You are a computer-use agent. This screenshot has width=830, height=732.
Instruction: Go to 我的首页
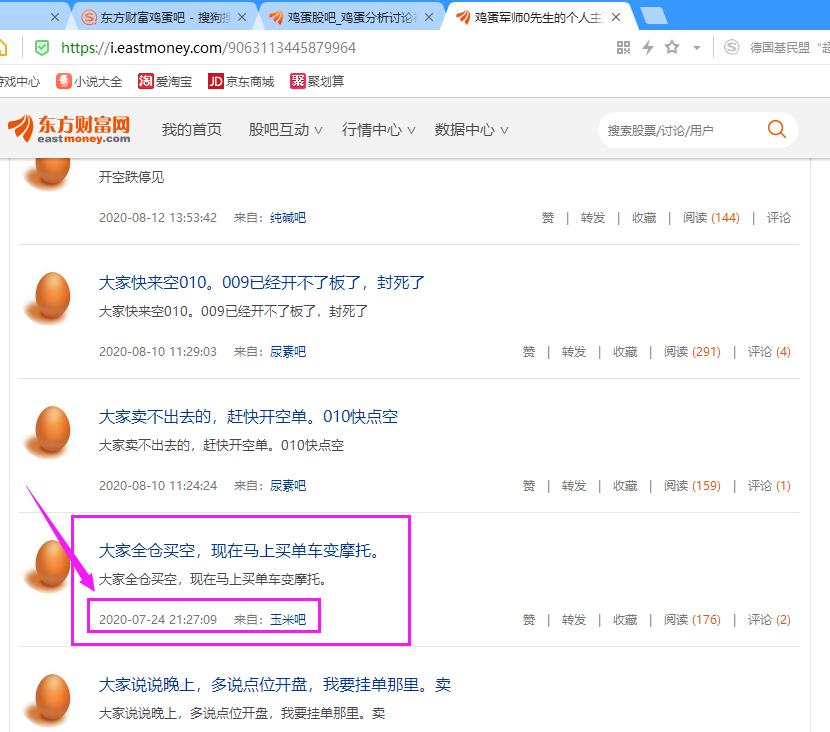coord(192,130)
